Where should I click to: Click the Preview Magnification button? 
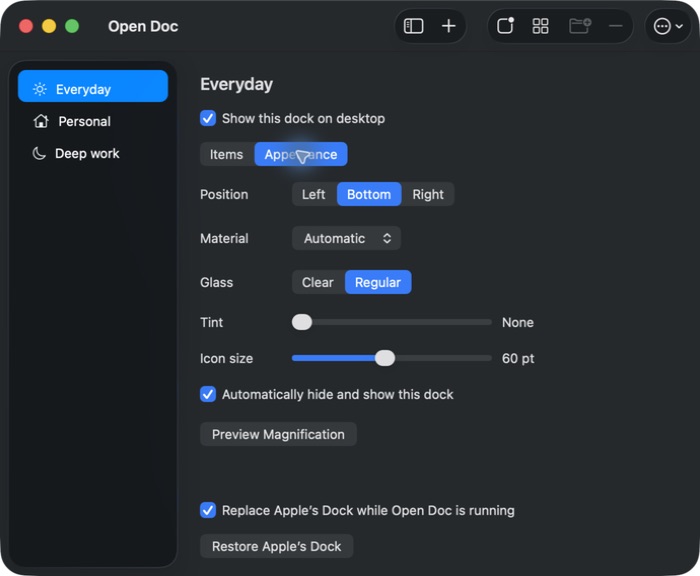(x=278, y=434)
